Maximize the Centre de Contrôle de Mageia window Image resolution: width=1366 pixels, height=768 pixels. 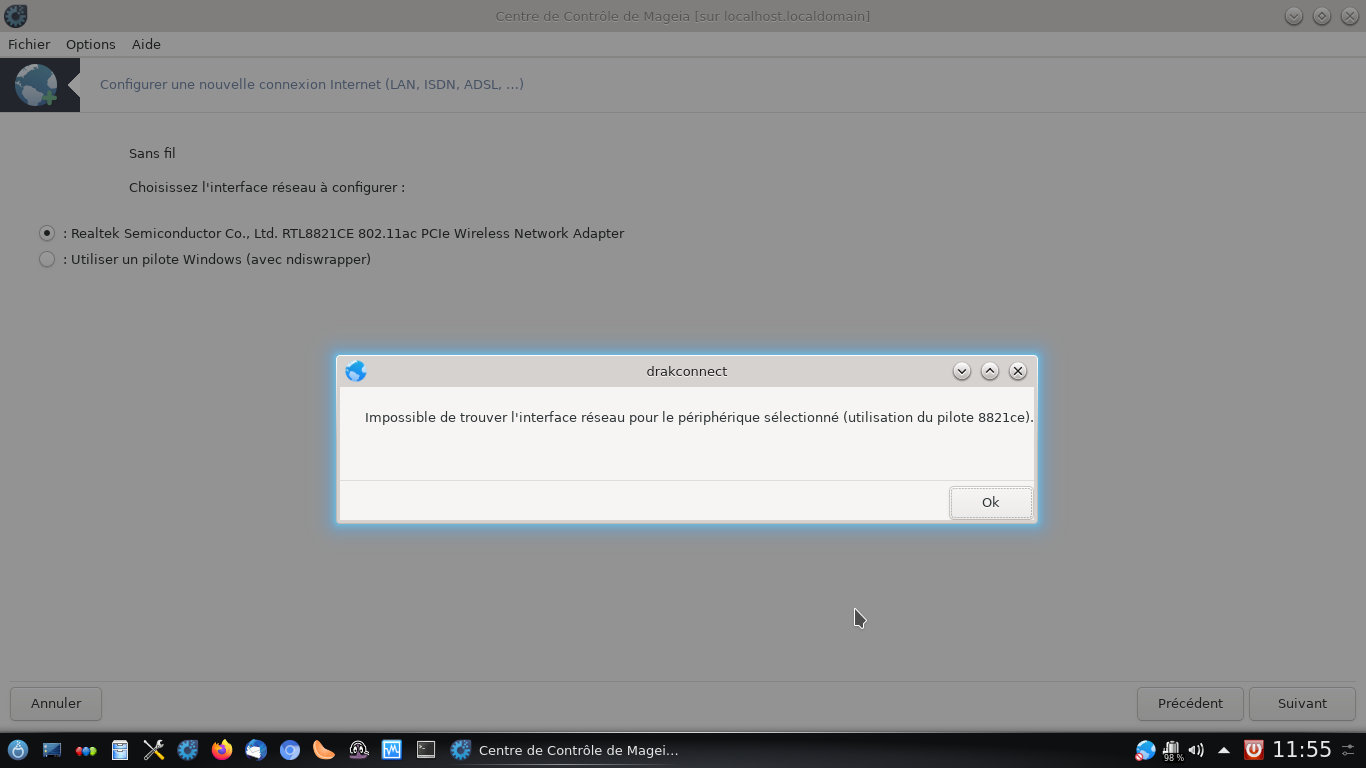tap(1322, 16)
